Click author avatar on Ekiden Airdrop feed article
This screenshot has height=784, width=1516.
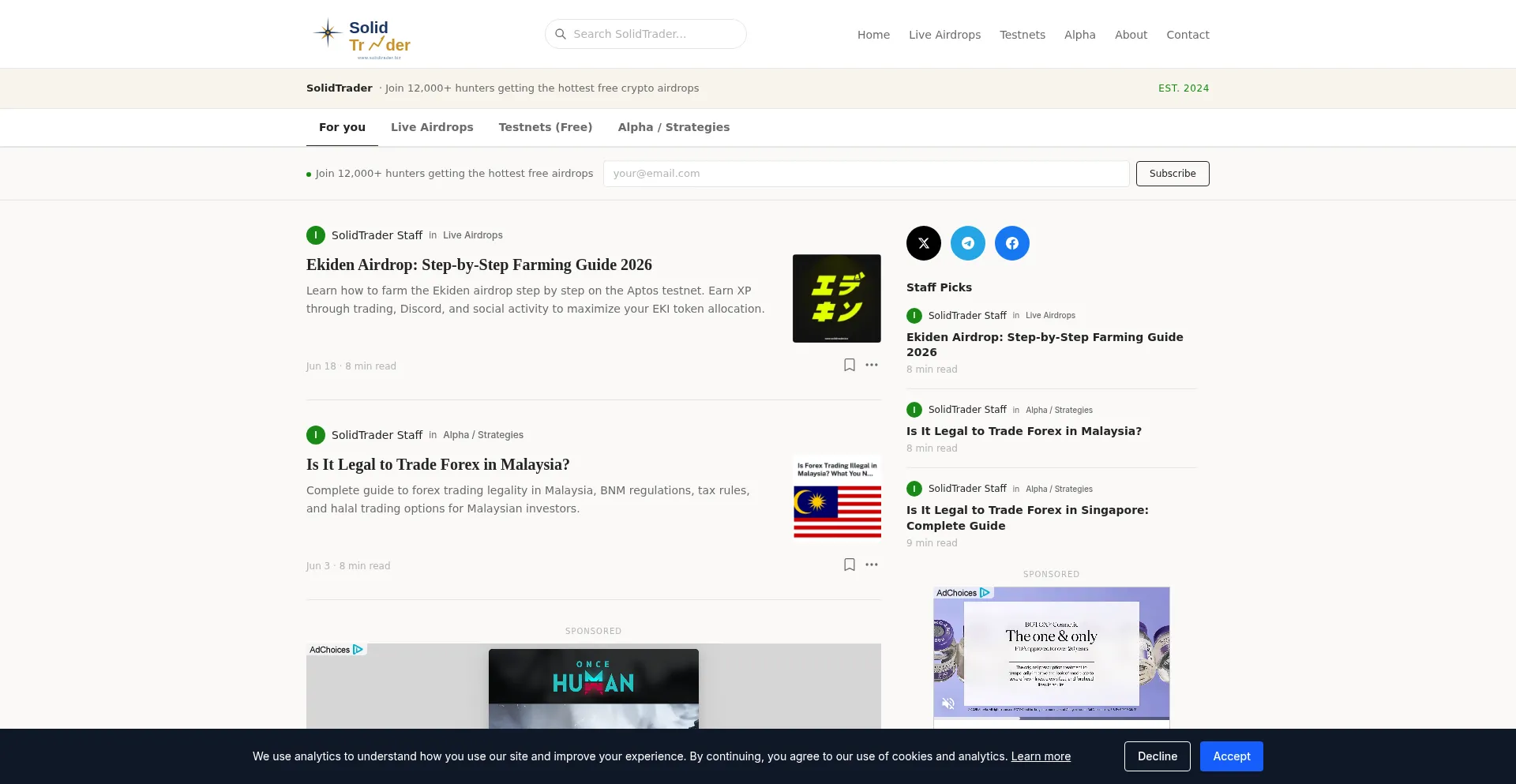point(316,235)
